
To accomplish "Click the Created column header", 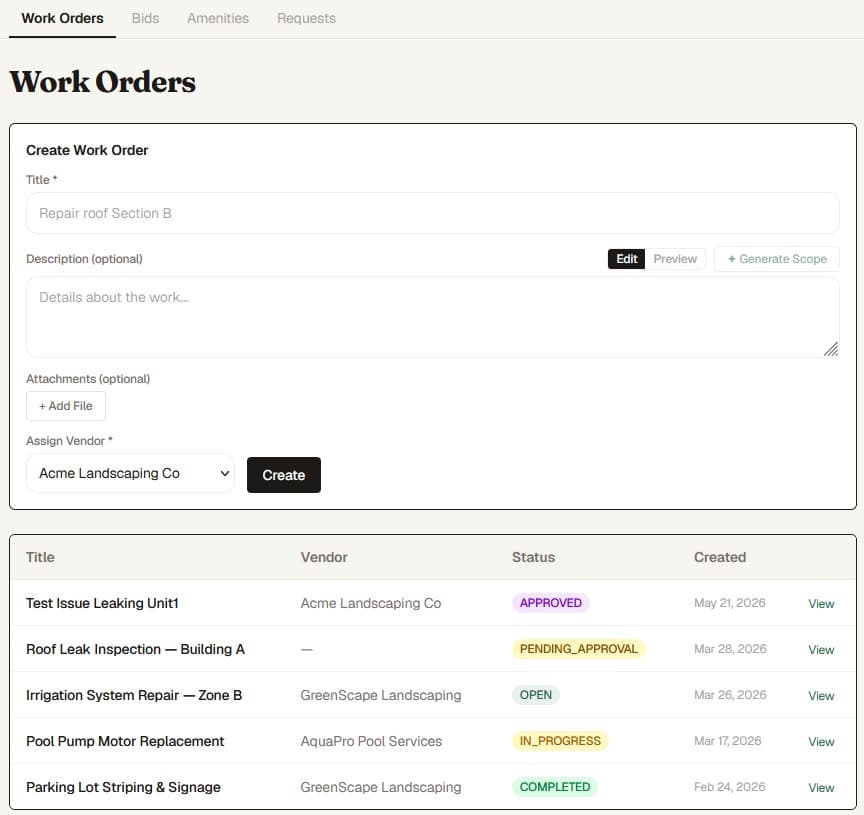I will tap(720, 557).
